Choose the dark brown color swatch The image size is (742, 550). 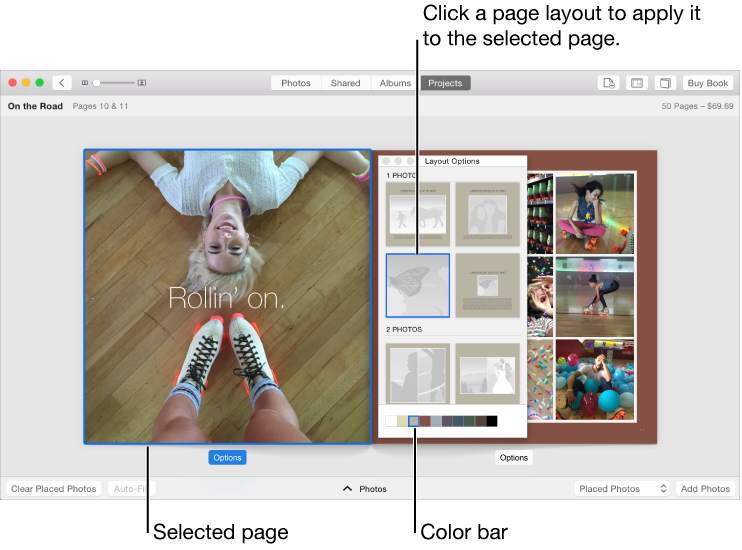coord(481,421)
